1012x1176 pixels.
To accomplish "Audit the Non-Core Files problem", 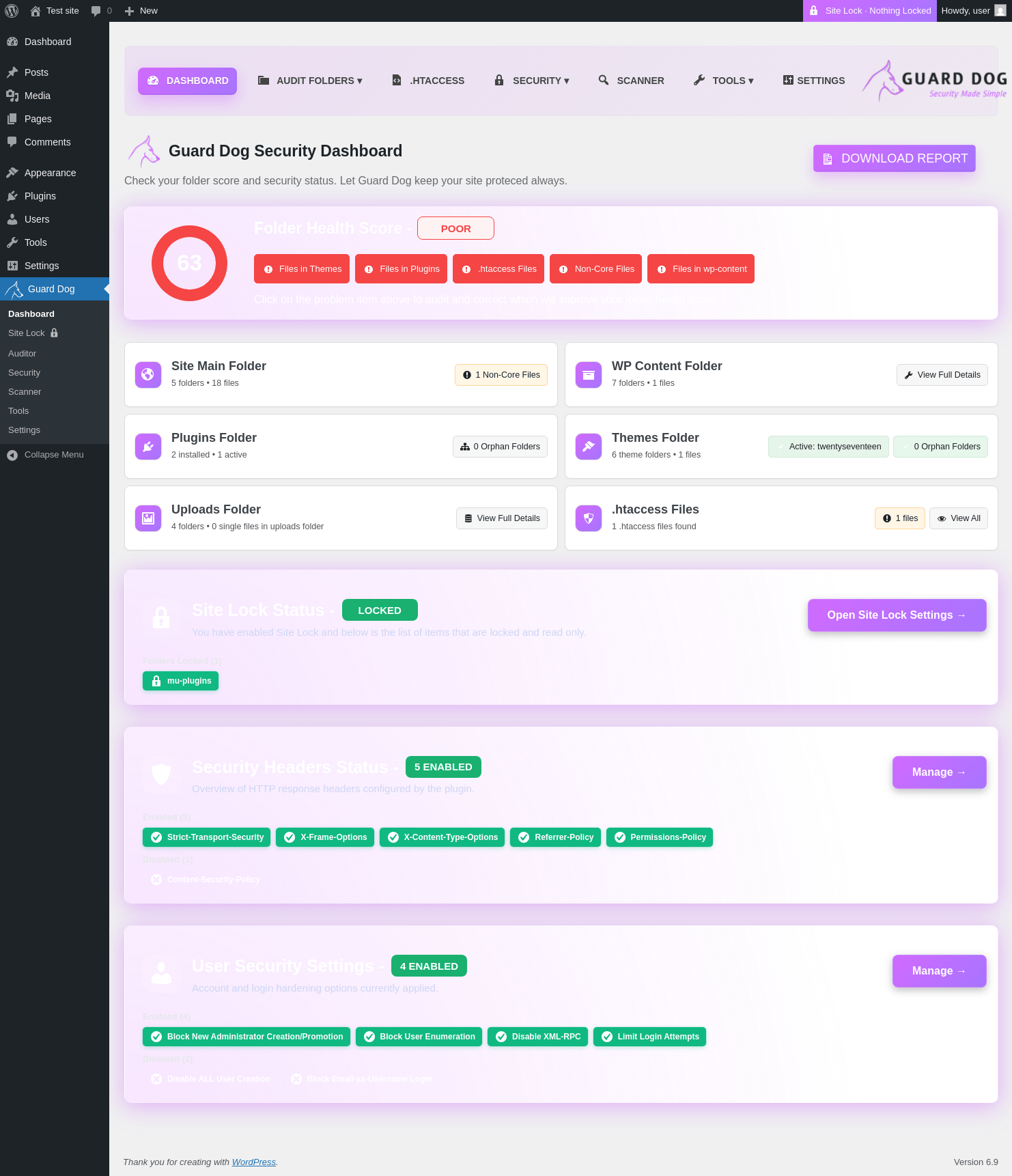I will tap(596, 269).
